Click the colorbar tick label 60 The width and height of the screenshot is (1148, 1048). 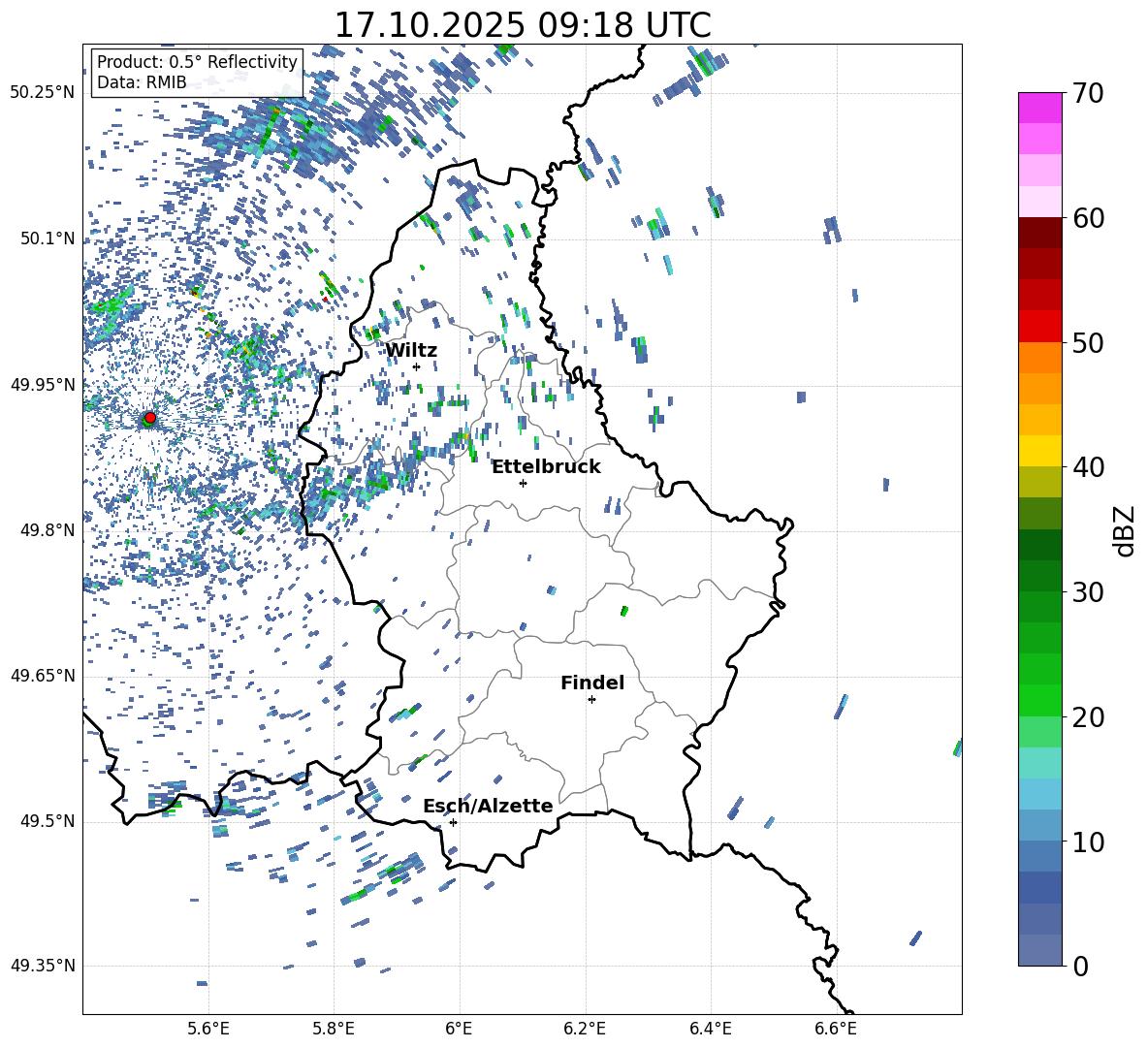point(1088,218)
